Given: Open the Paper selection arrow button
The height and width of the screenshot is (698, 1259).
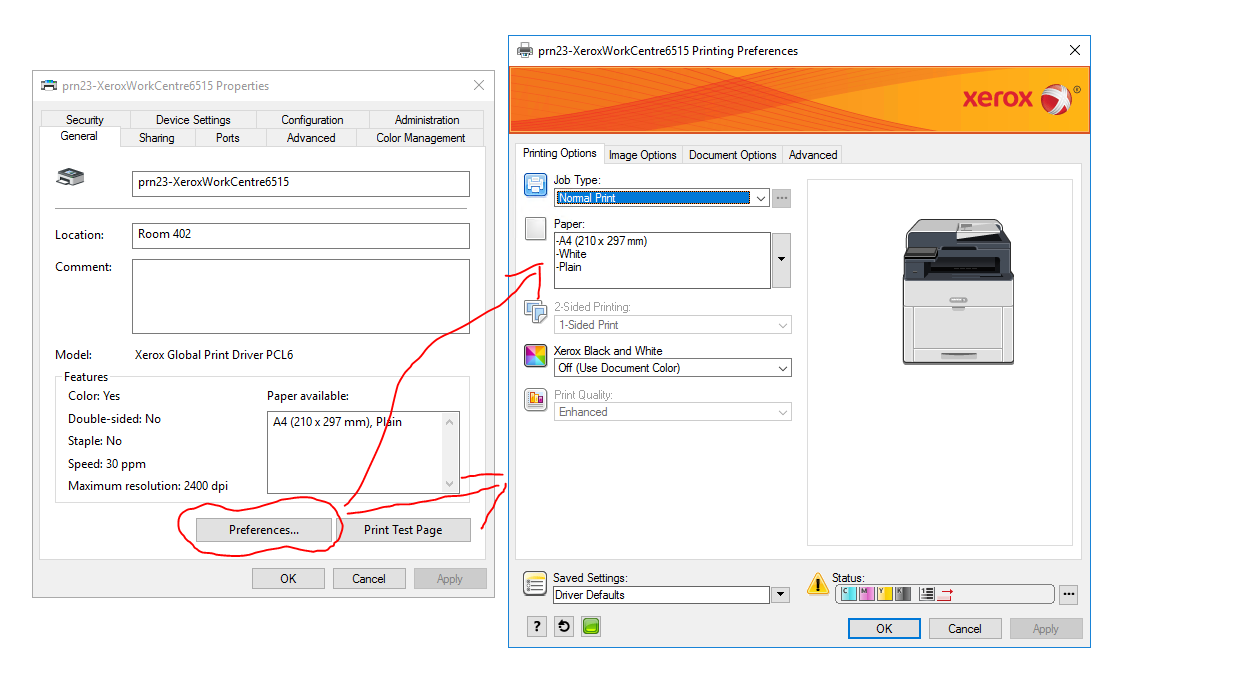Looking at the screenshot, I should tap(782, 260).
